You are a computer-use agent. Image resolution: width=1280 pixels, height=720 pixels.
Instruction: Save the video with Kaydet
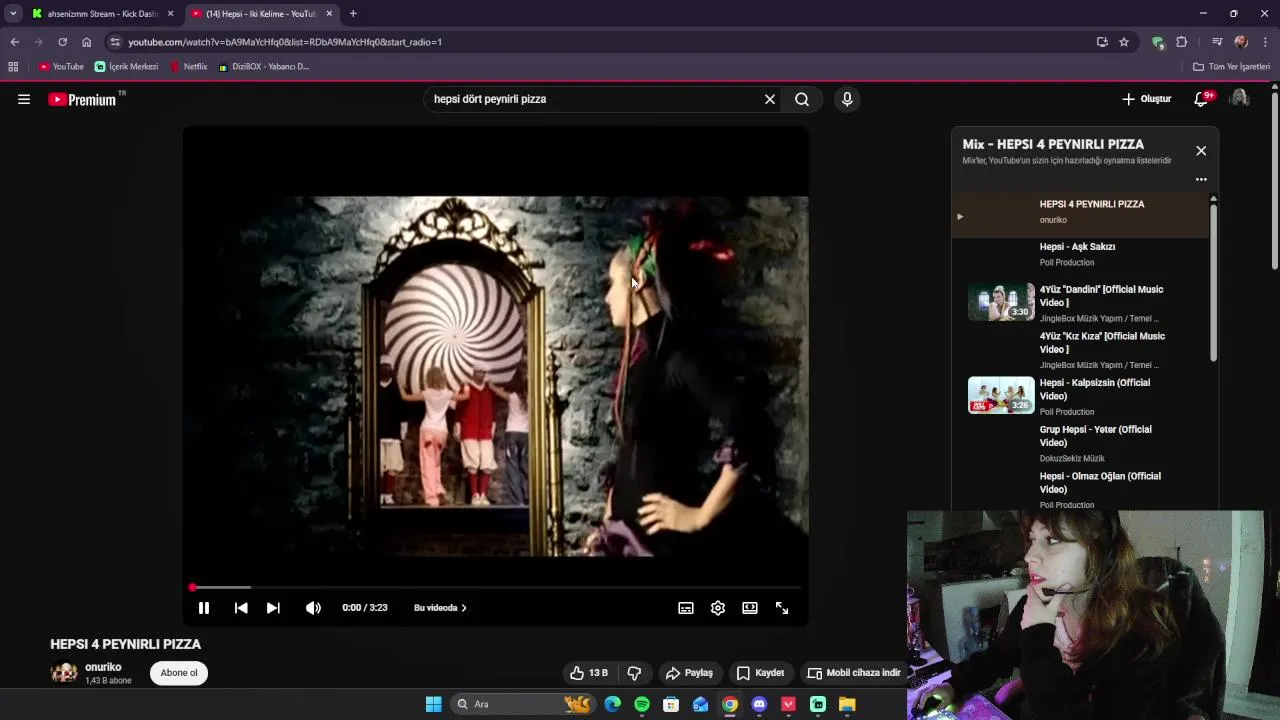tap(760, 673)
